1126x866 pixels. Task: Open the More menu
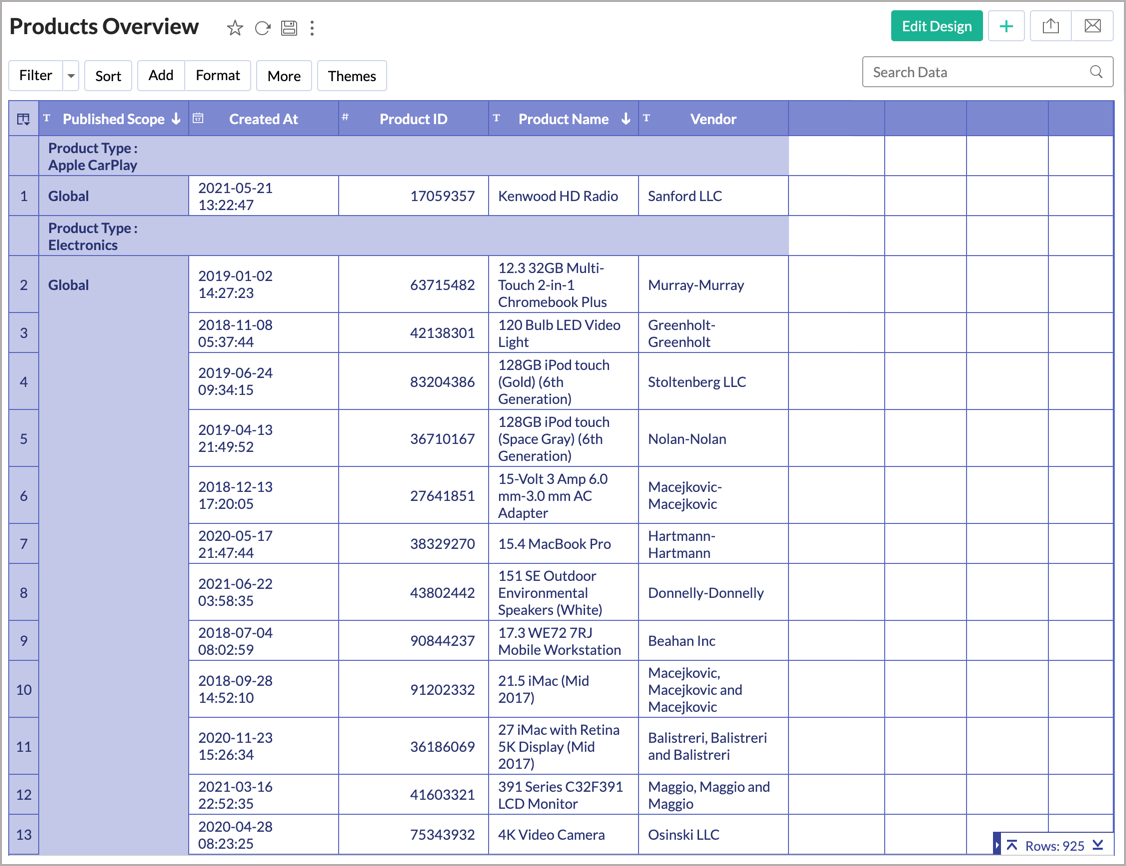[284, 76]
